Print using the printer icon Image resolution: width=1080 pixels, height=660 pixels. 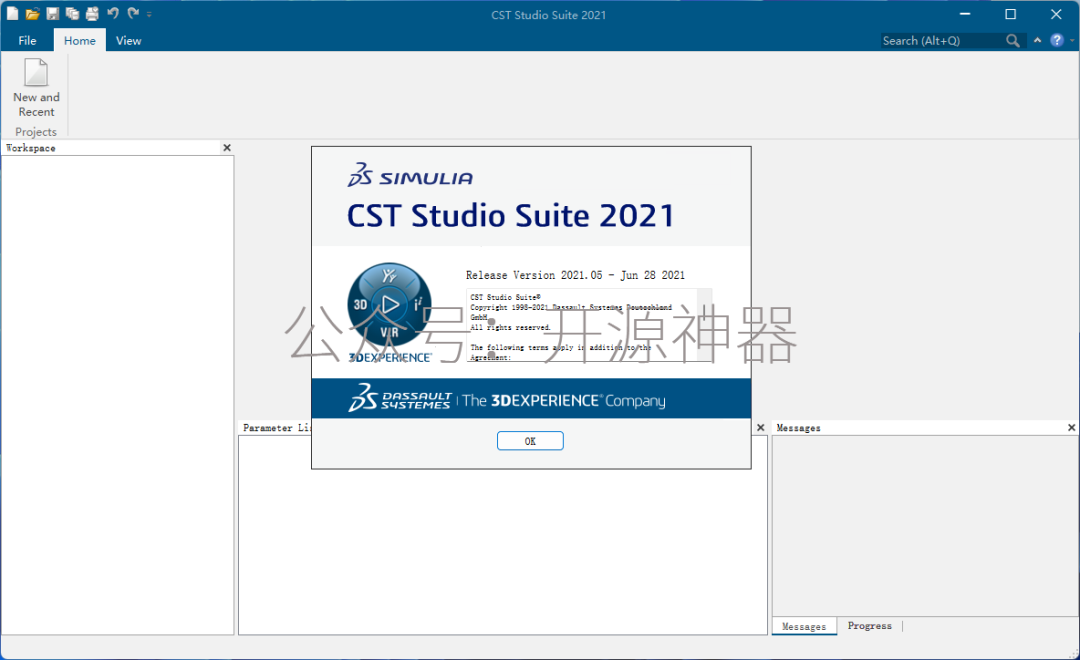pyautogui.click(x=92, y=14)
